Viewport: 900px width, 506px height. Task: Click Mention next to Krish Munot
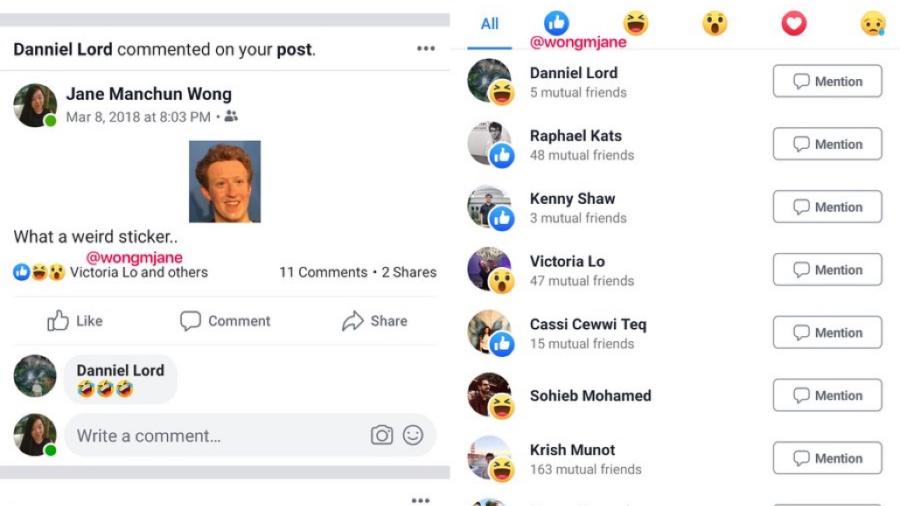pos(827,458)
